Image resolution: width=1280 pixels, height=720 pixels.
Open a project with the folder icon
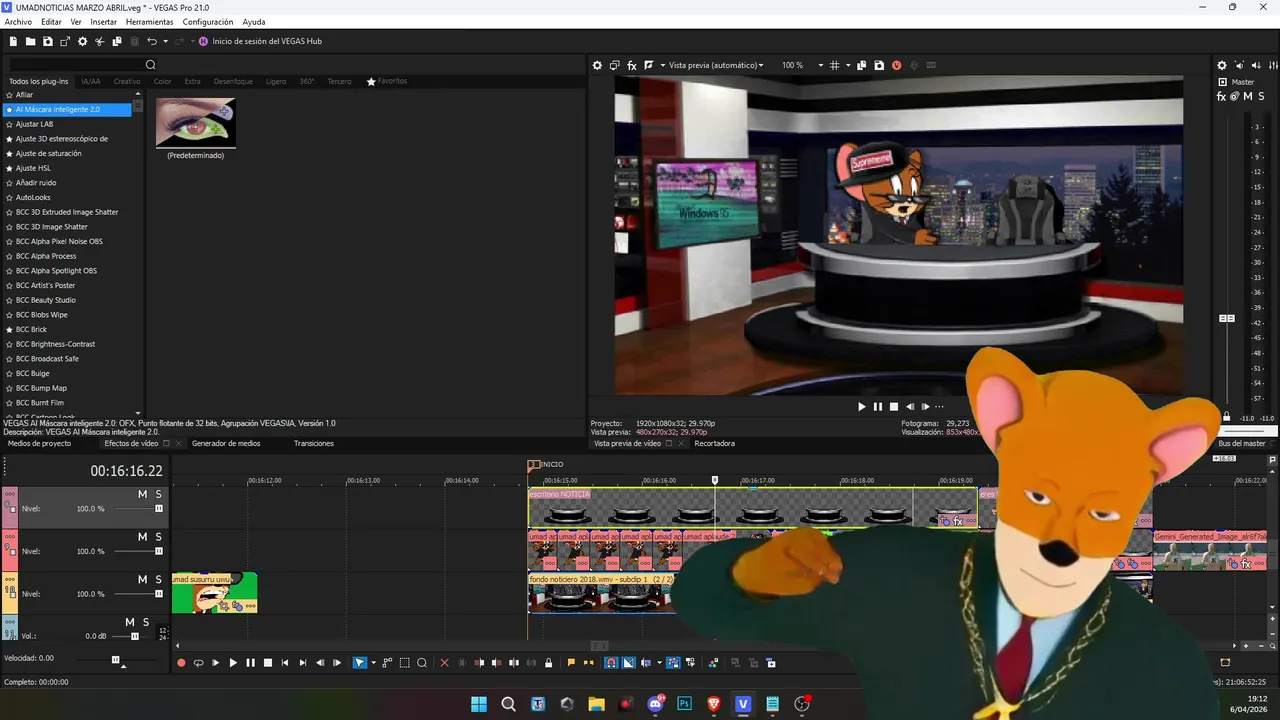(30, 41)
